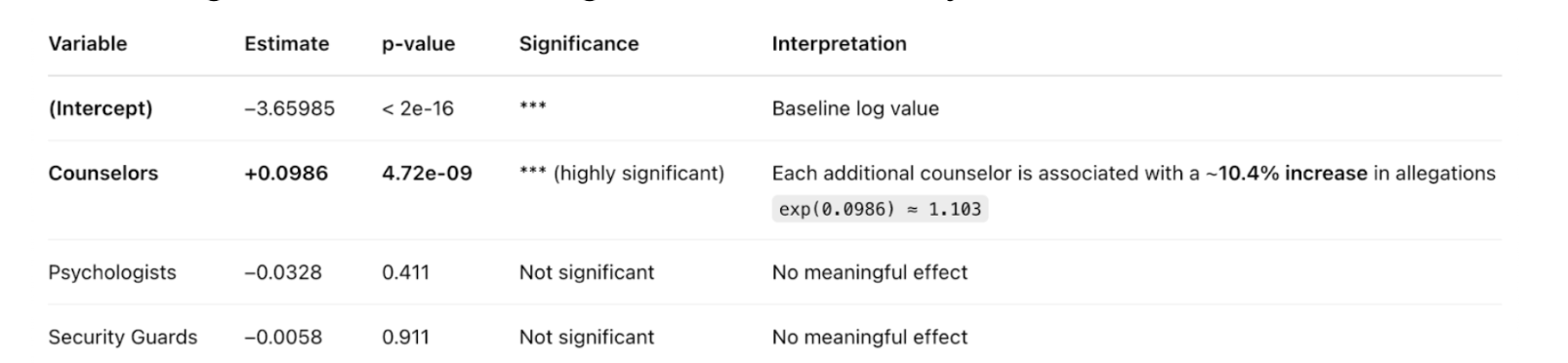Click the exp(0.0986) ≈ 1.103 code snippet

(880, 209)
